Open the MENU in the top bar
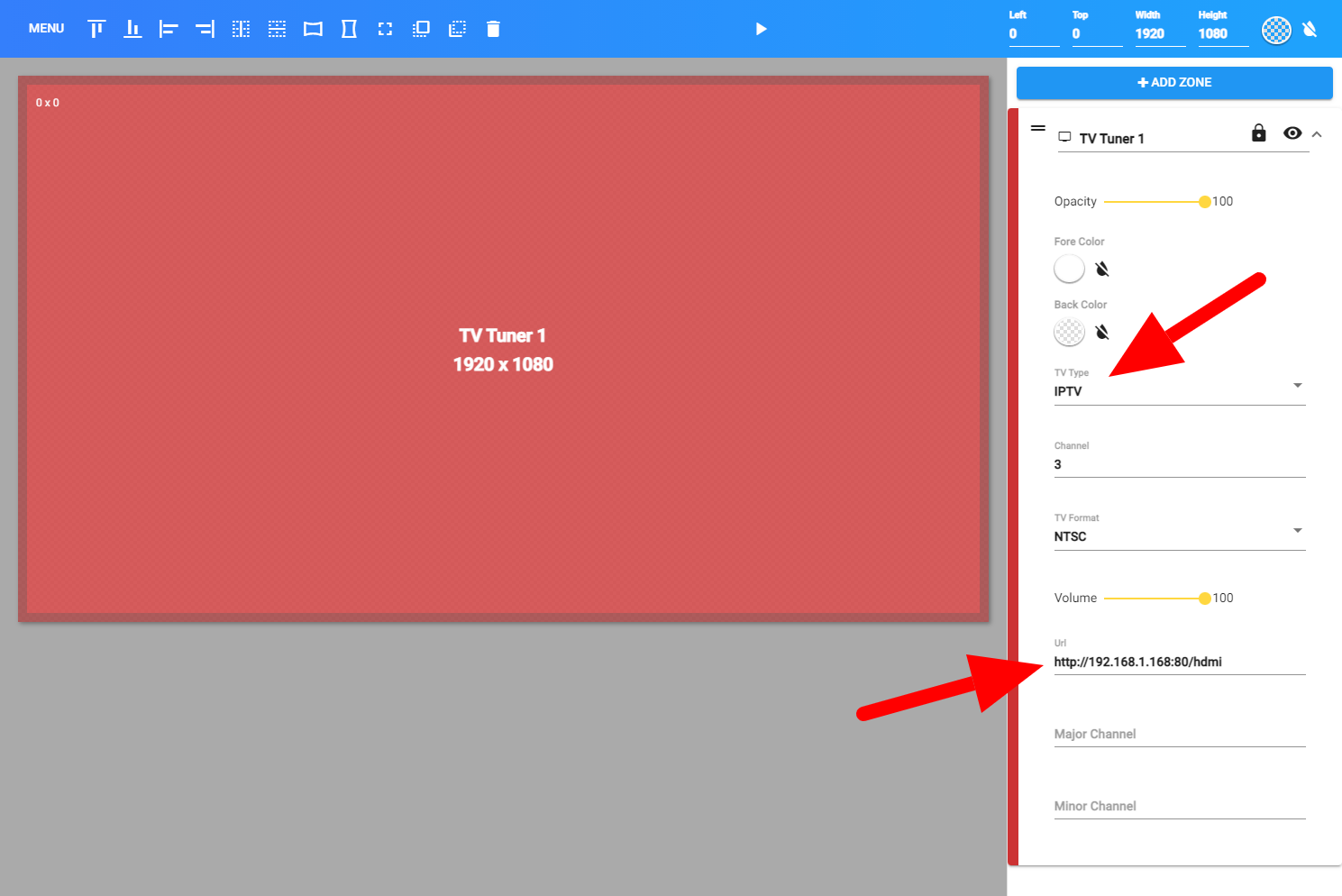The height and width of the screenshot is (896, 1342). (46, 29)
